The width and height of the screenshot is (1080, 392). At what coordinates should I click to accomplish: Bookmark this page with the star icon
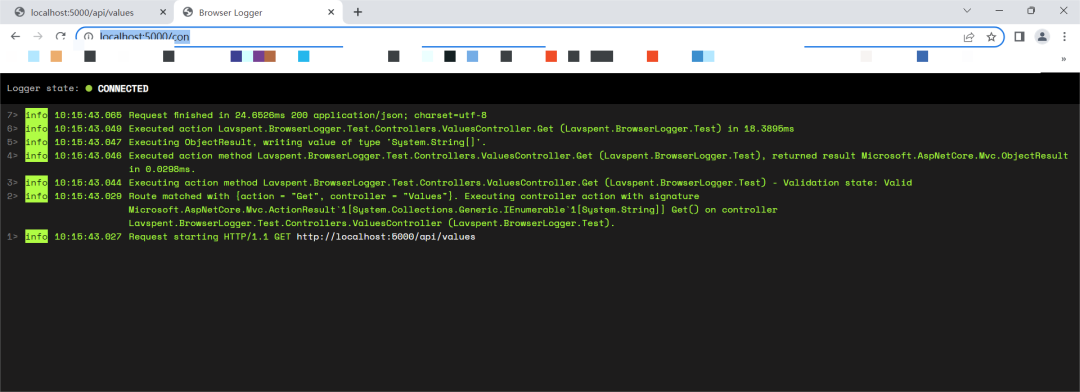[x=991, y=37]
